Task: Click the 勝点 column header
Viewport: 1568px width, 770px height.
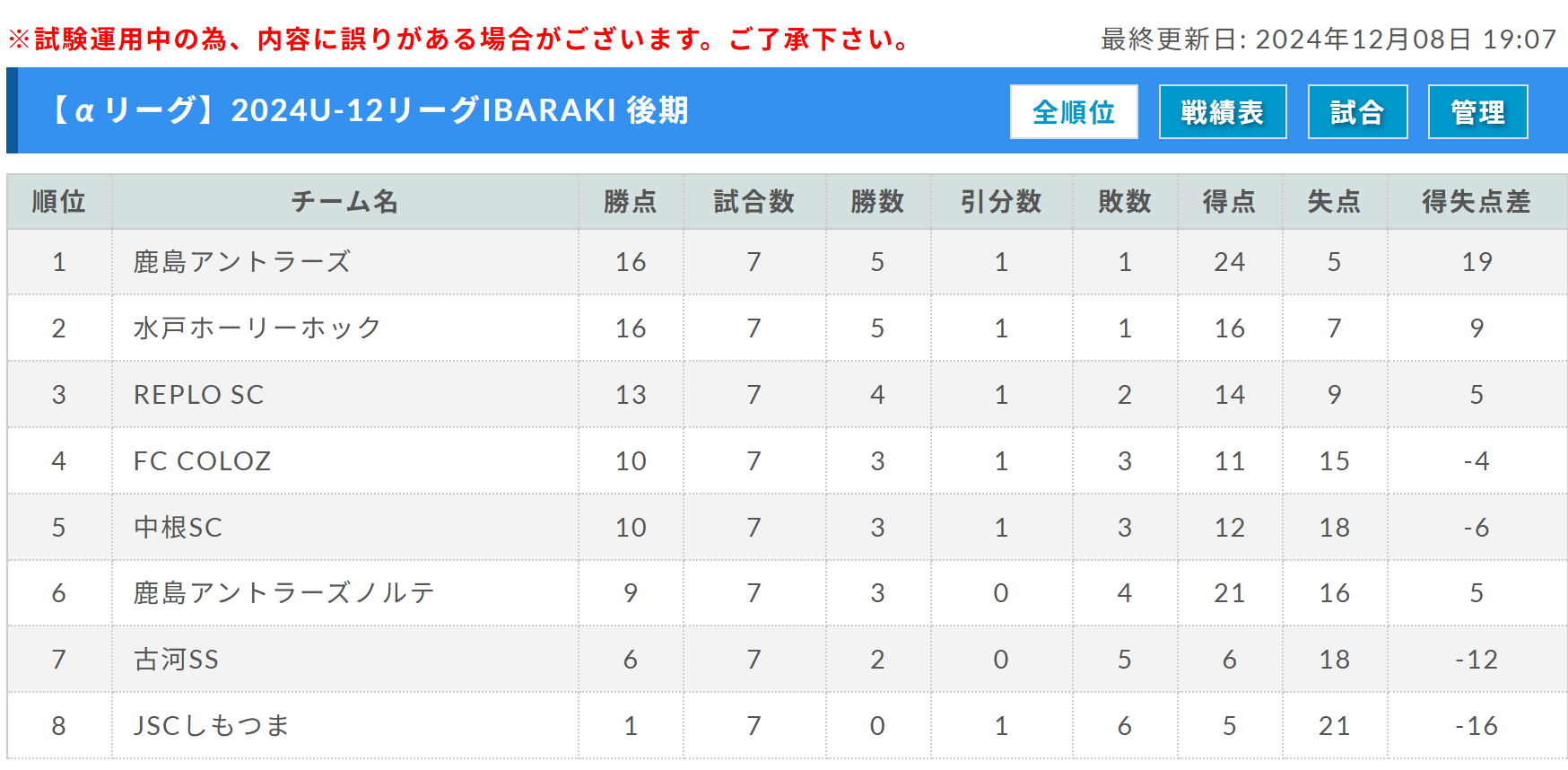Action: 631,202
